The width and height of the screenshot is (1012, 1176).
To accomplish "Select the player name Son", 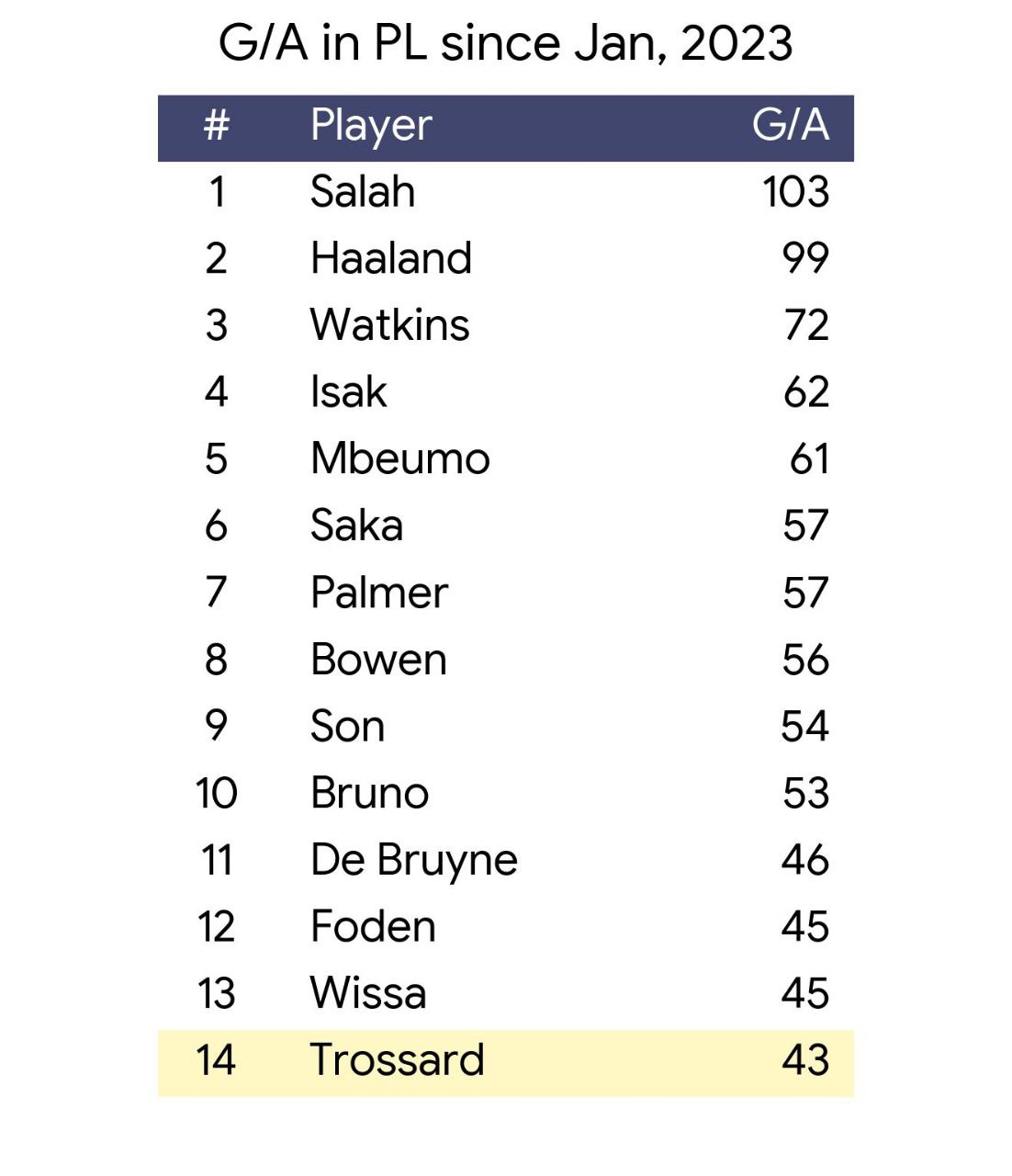I will (x=347, y=726).
